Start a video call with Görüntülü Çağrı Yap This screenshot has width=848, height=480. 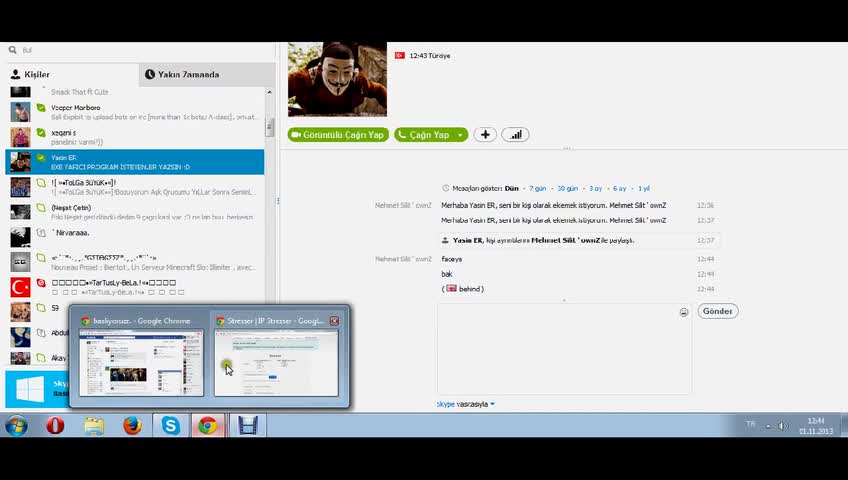point(338,135)
